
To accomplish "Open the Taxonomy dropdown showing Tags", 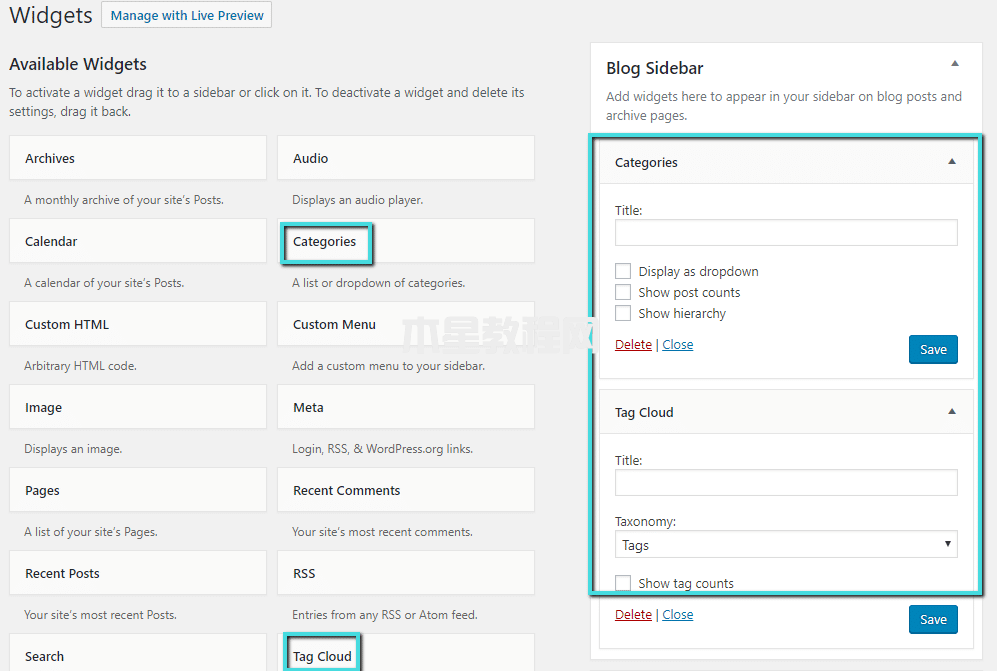I will pos(786,544).
